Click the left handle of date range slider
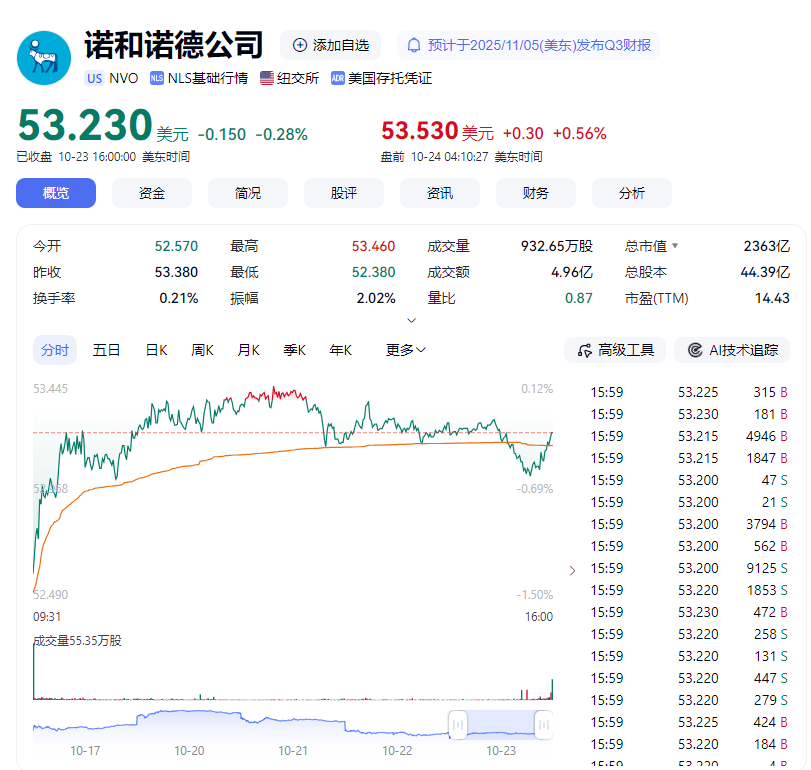Image resolution: width=811 pixels, height=770 pixels. coord(458,724)
